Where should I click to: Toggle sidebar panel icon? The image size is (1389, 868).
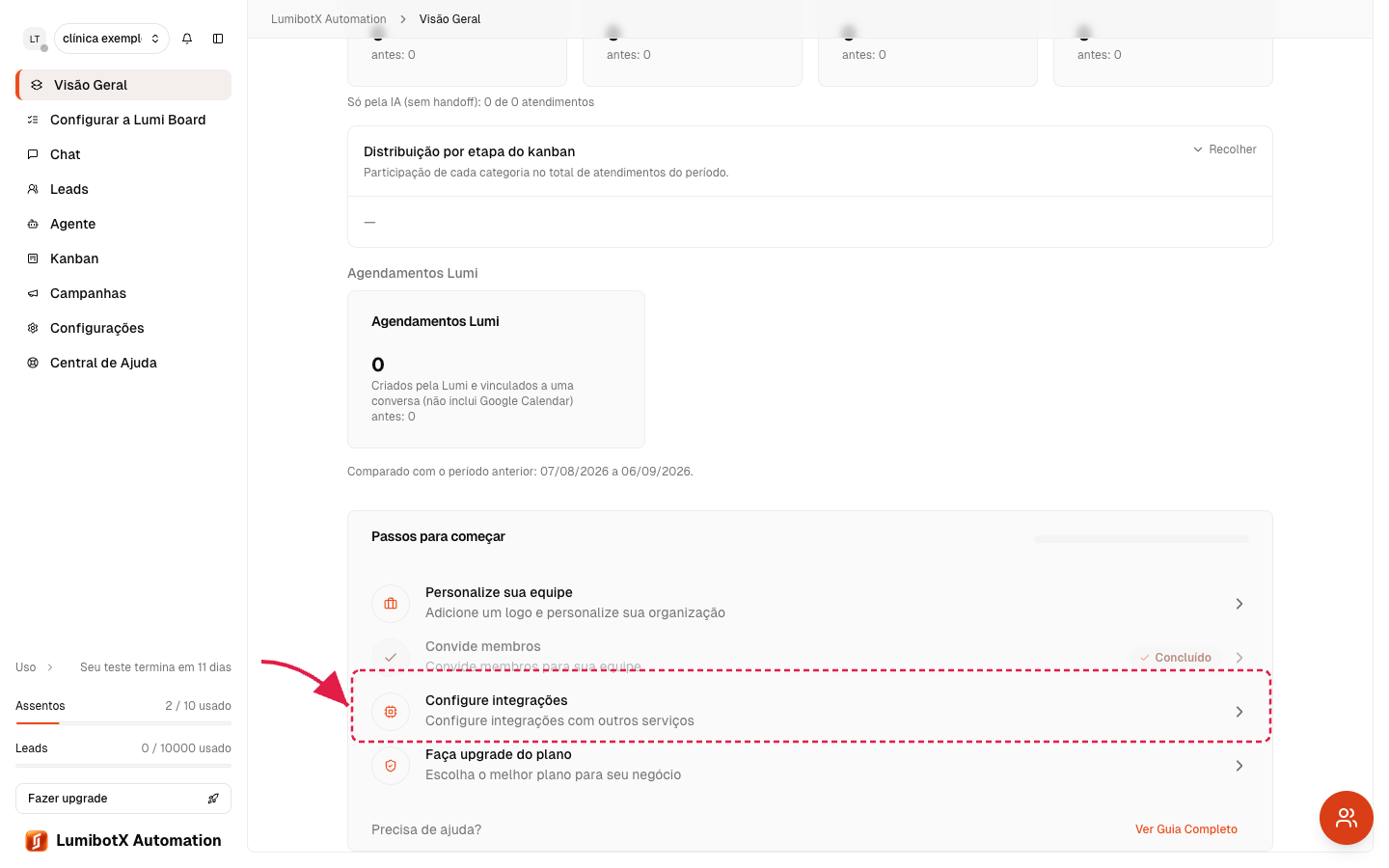(x=218, y=39)
